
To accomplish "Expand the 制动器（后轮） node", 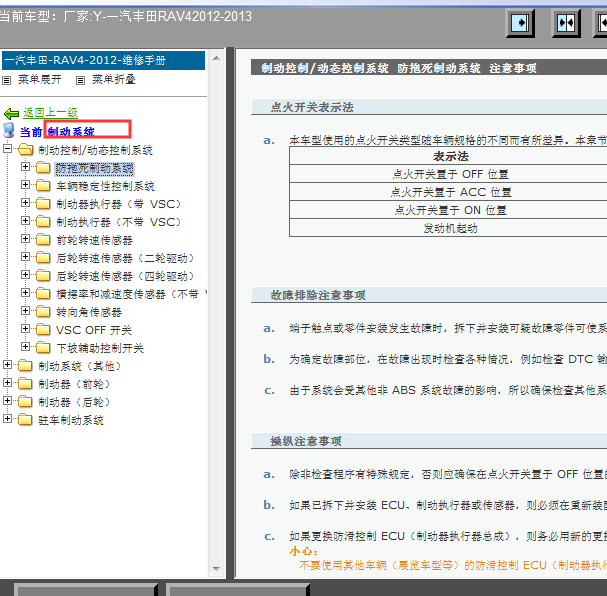I will click(7, 401).
